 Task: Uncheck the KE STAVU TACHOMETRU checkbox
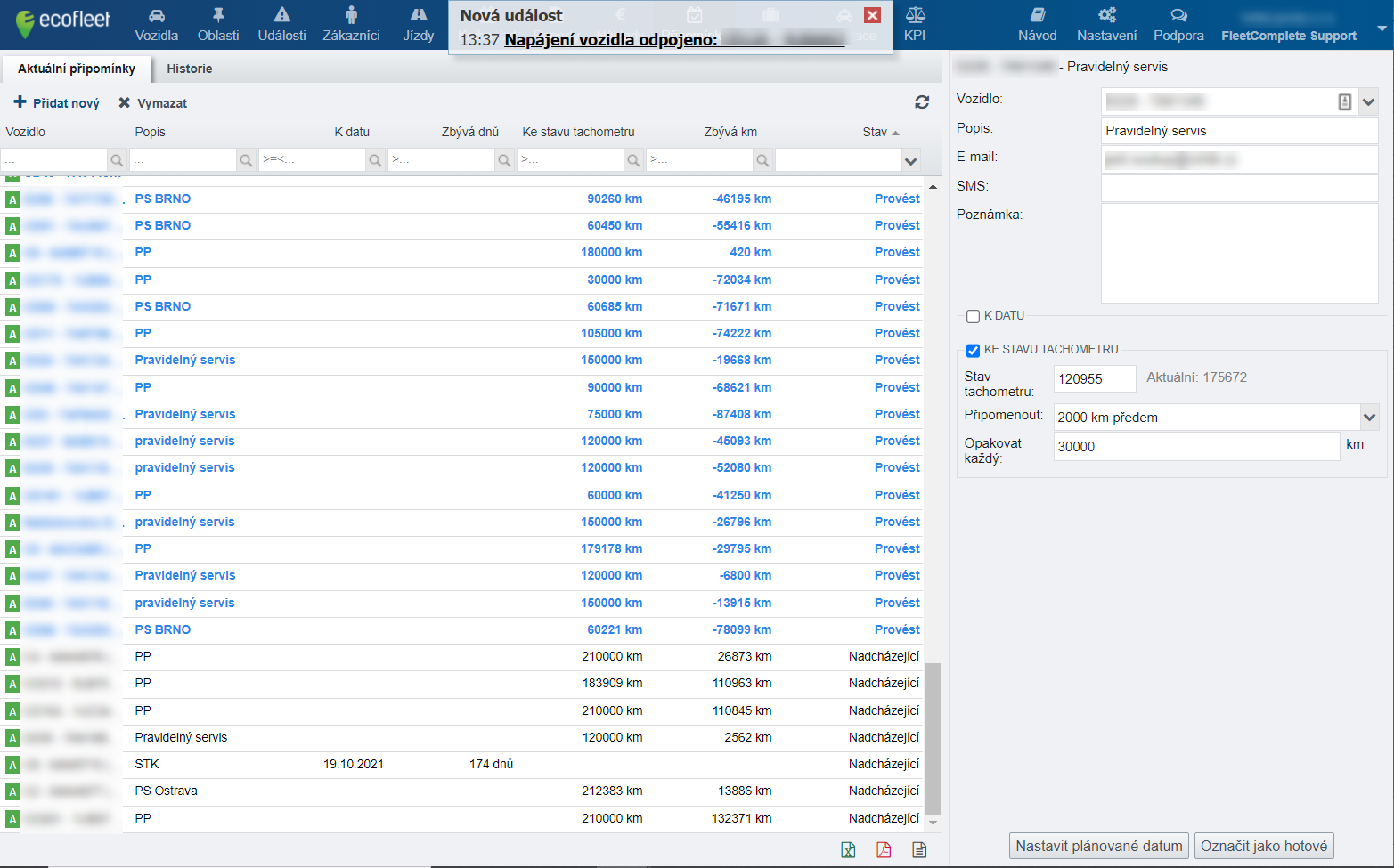[973, 351]
